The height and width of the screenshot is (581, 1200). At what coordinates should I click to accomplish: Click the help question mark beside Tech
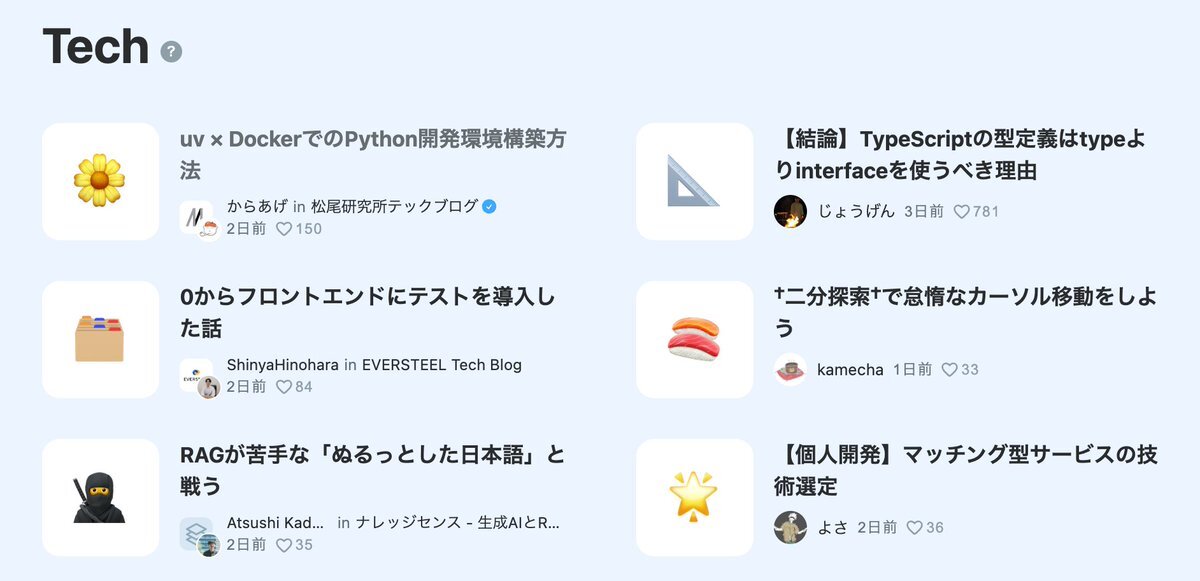(172, 52)
